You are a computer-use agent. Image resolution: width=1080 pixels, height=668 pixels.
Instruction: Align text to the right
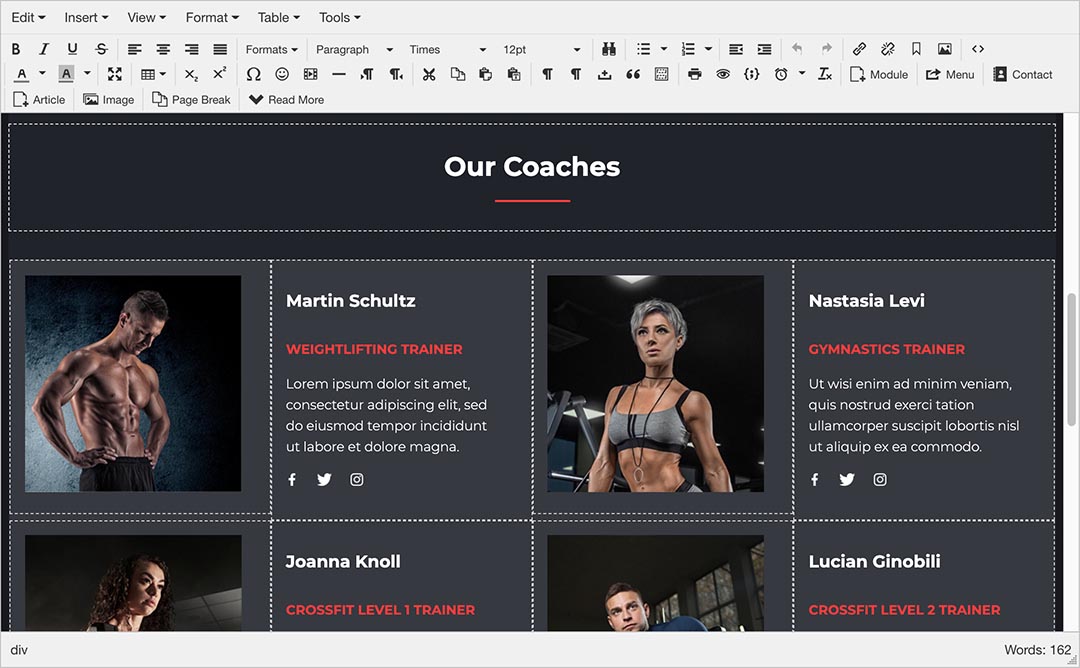click(x=191, y=49)
